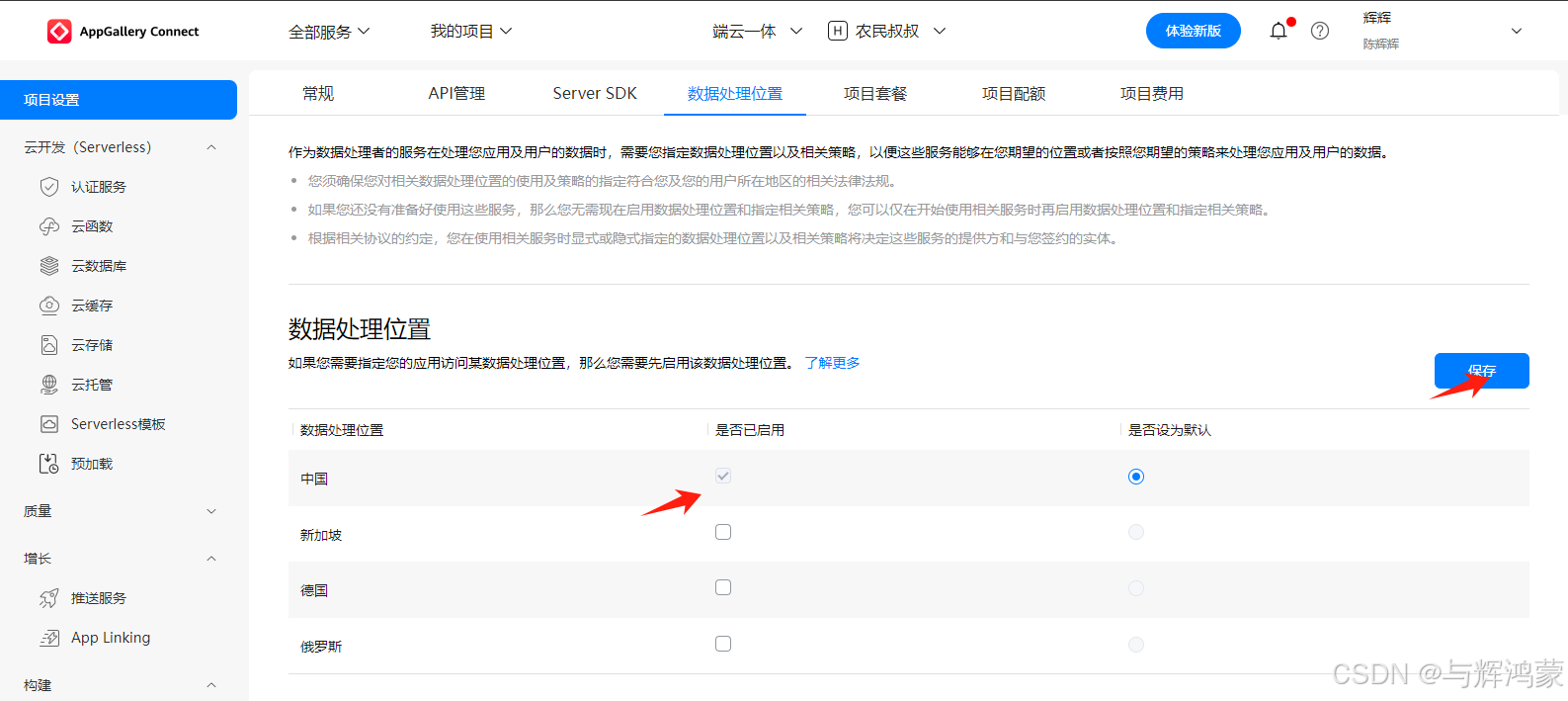
Task: Select the 数据处理位置 tab
Action: point(735,93)
